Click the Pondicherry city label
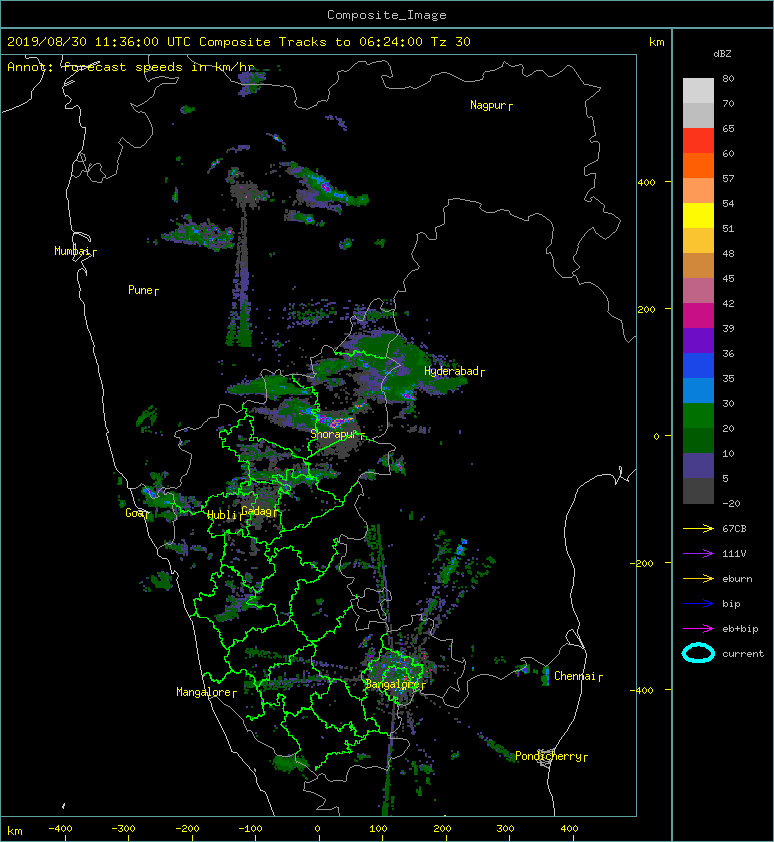The height and width of the screenshot is (842, 774). (x=551, y=756)
